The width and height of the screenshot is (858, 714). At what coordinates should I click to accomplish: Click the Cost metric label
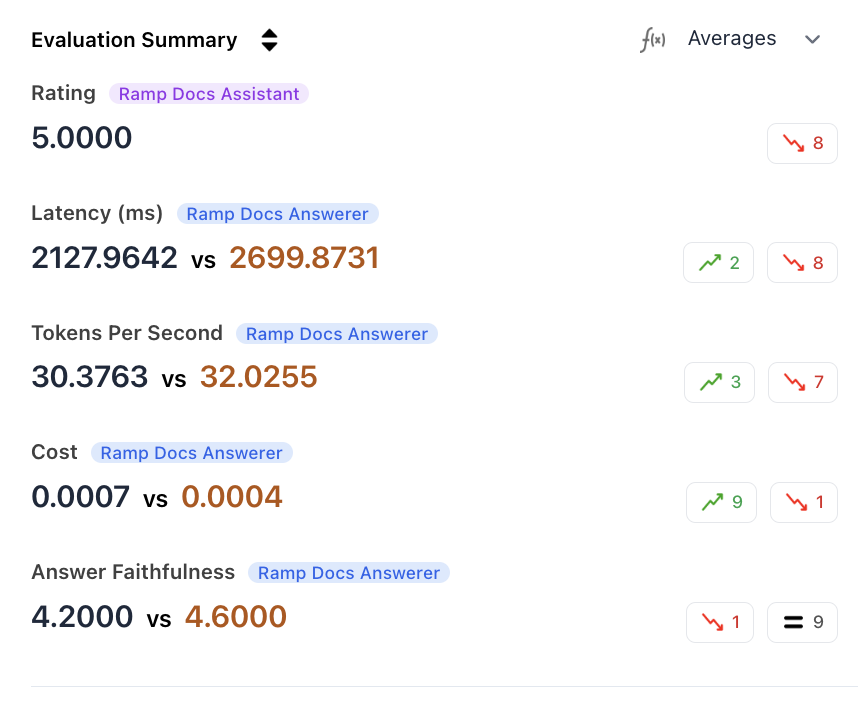(54, 452)
